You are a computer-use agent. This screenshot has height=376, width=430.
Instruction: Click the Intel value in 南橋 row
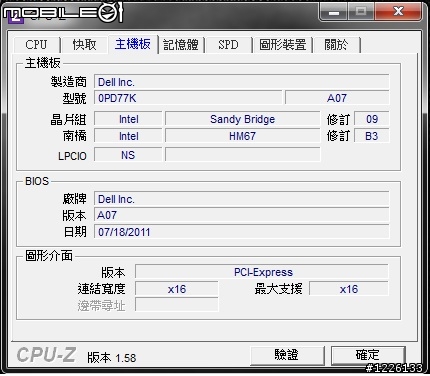tap(128, 136)
